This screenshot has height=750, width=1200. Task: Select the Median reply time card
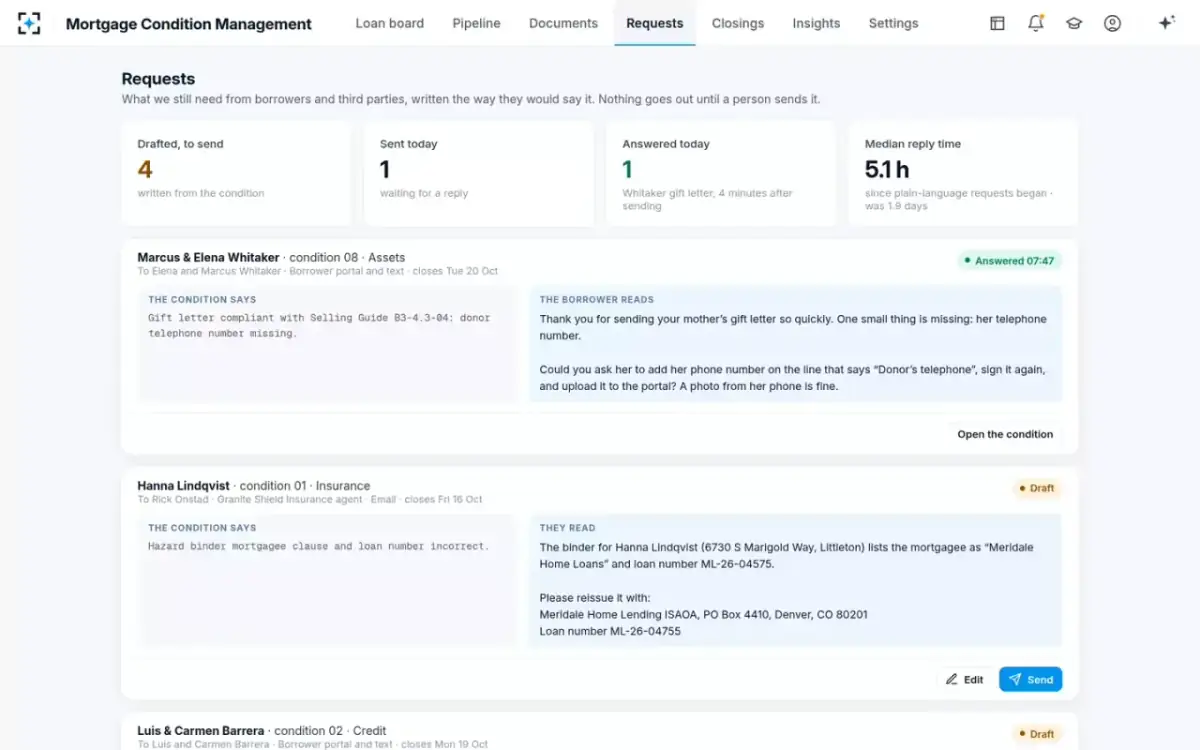point(963,173)
